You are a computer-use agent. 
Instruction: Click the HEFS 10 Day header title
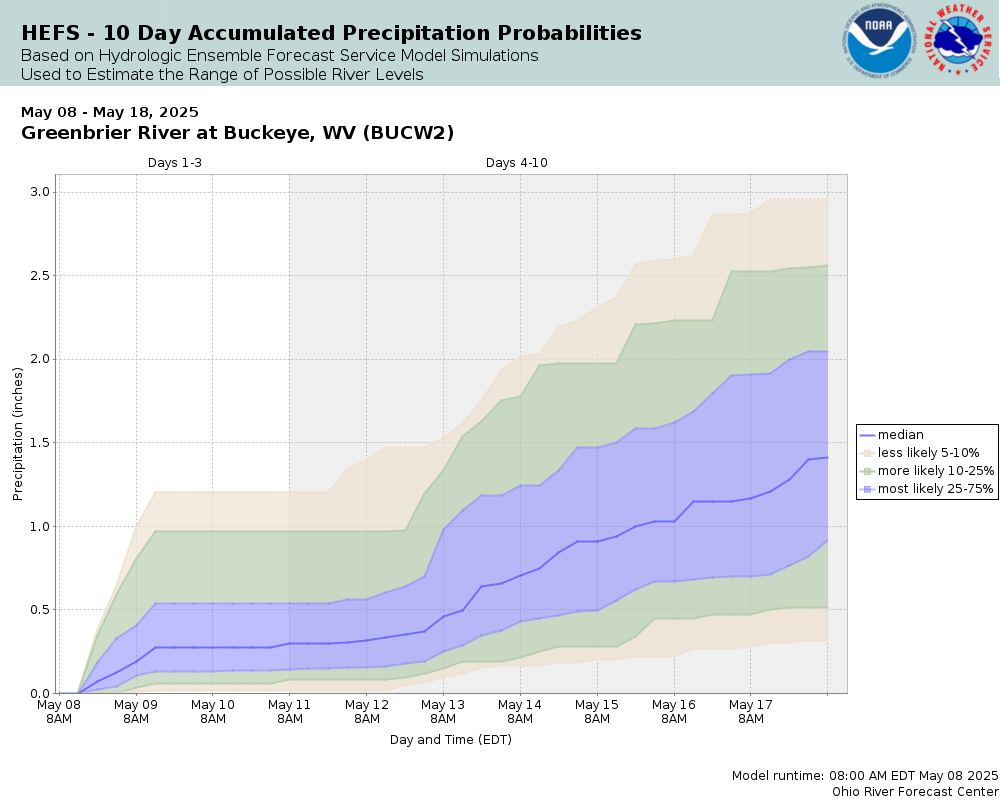click(x=331, y=33)
